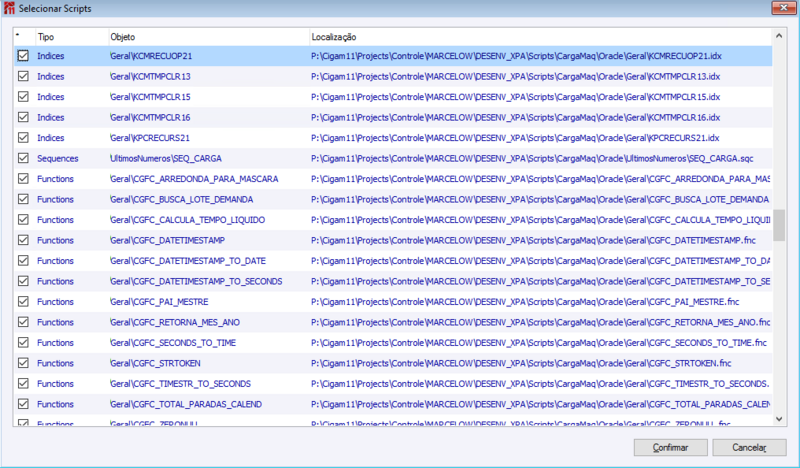Select Geral\CGFC_STRTOKEN object
The height and width of the screenshot is (468, 800).
(155, 363)
